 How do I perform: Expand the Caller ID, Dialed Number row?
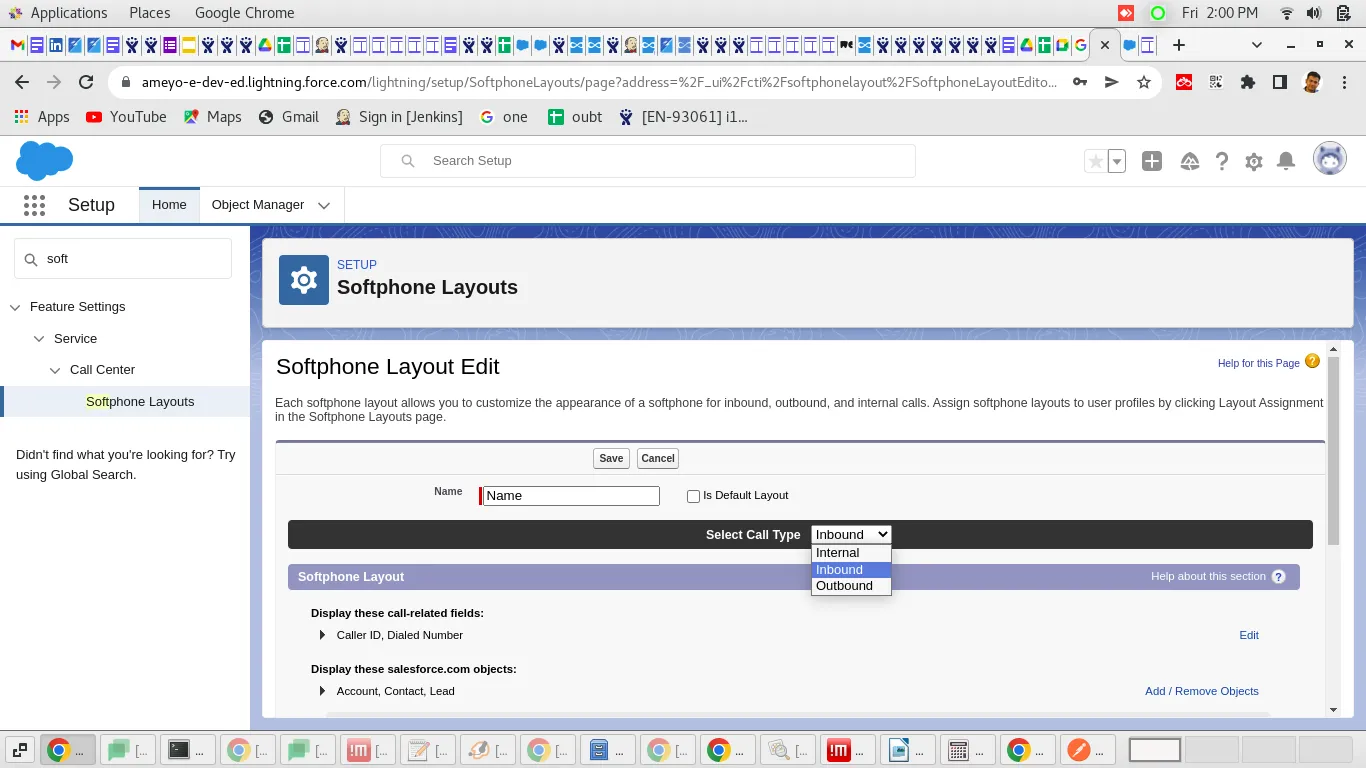pyautogui.click(x=322, y=635)
